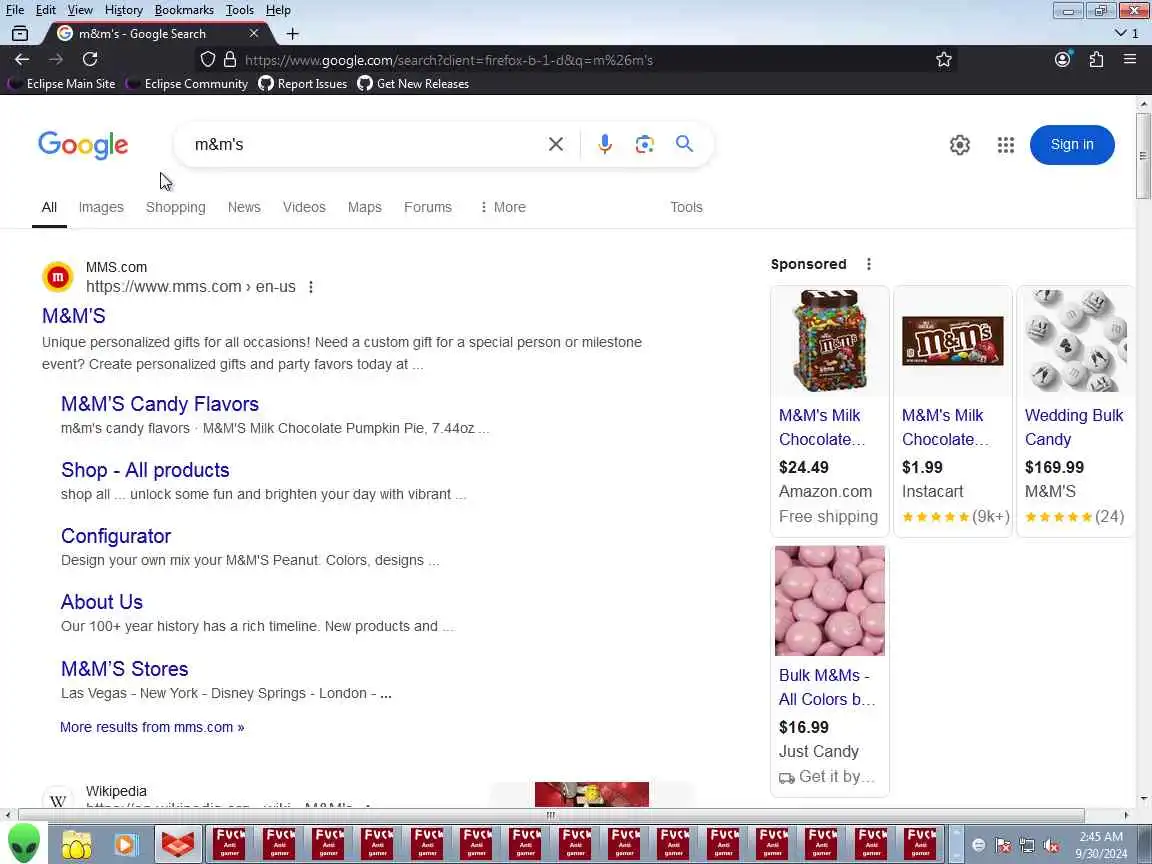Viewport: 1152px width, 864px height.
Task: Open the Tools menu in menu bar
Action: tap(240, 10)
